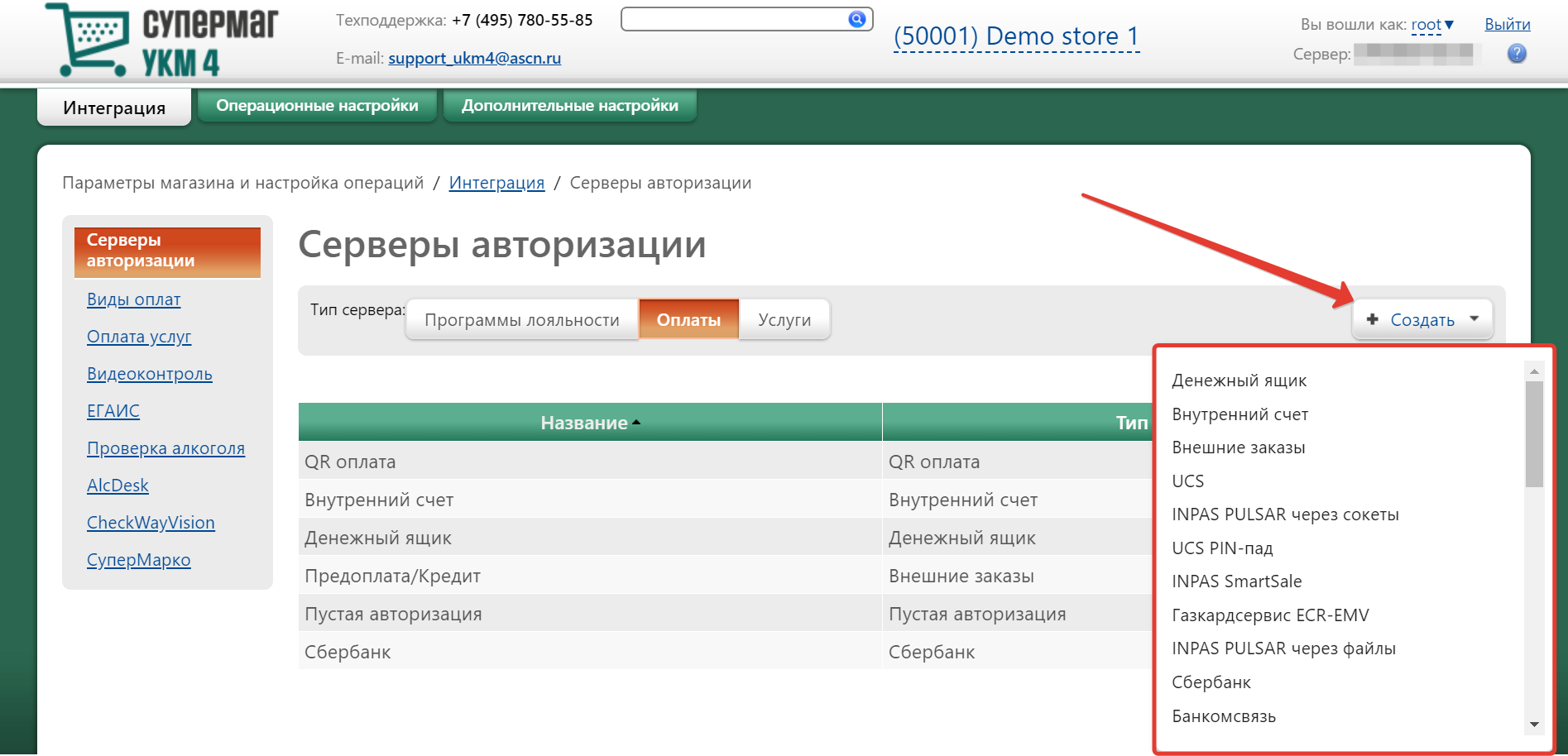1568x756 pixels.
Task: Switch to Программы лояльности server type
Action: pyautogui.click(x=522, y=320)
